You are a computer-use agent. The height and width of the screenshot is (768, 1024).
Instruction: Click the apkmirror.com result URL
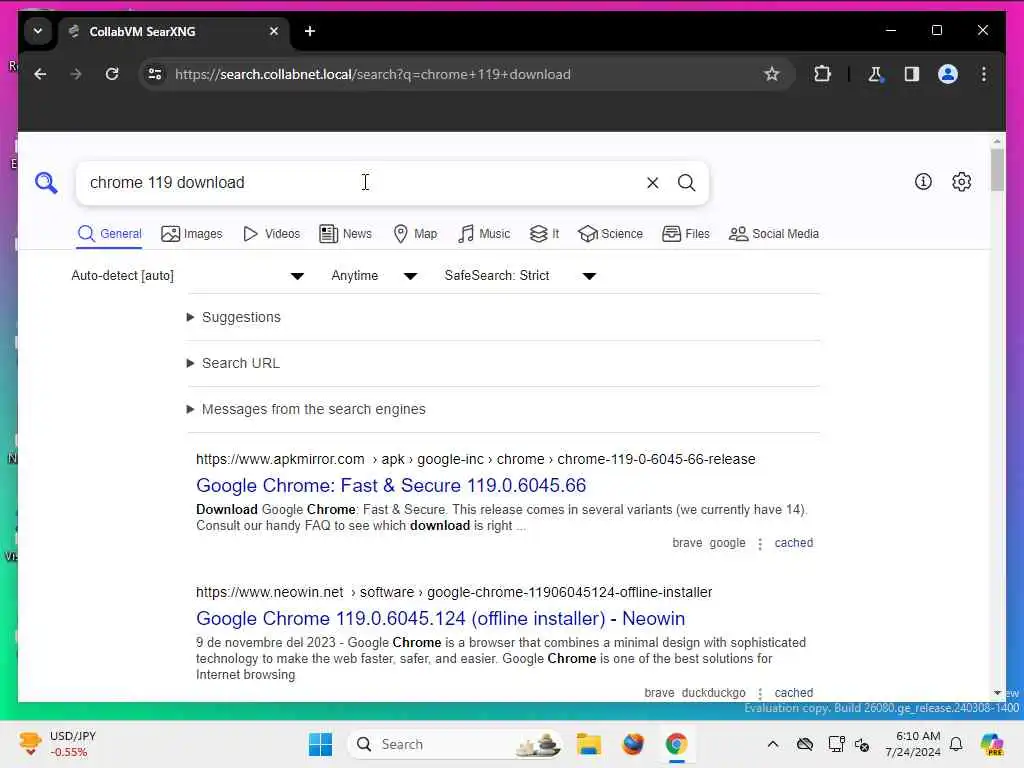pyautogui.click(x=475, y=459)
